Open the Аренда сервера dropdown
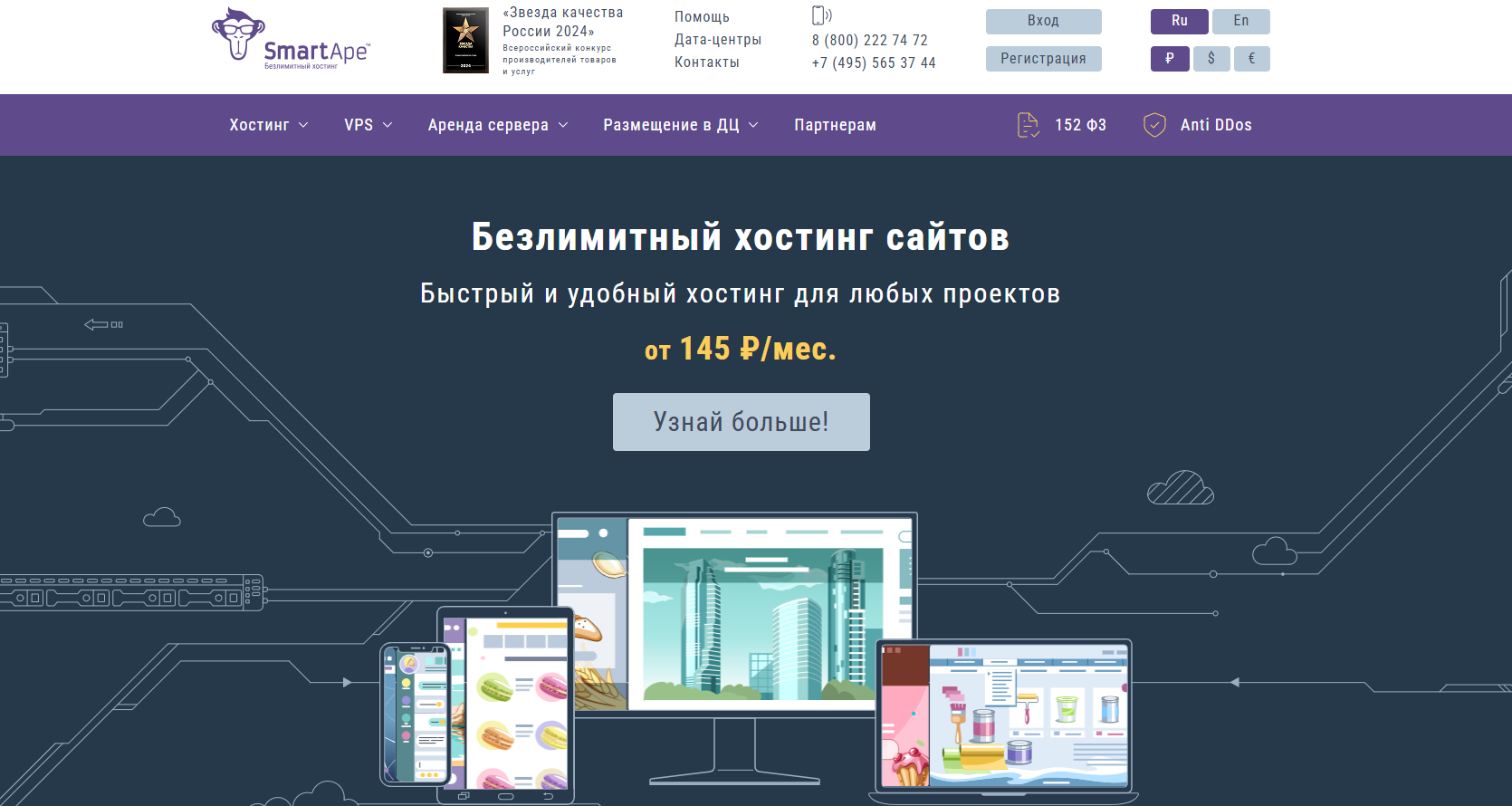 [x=497, y=125]
